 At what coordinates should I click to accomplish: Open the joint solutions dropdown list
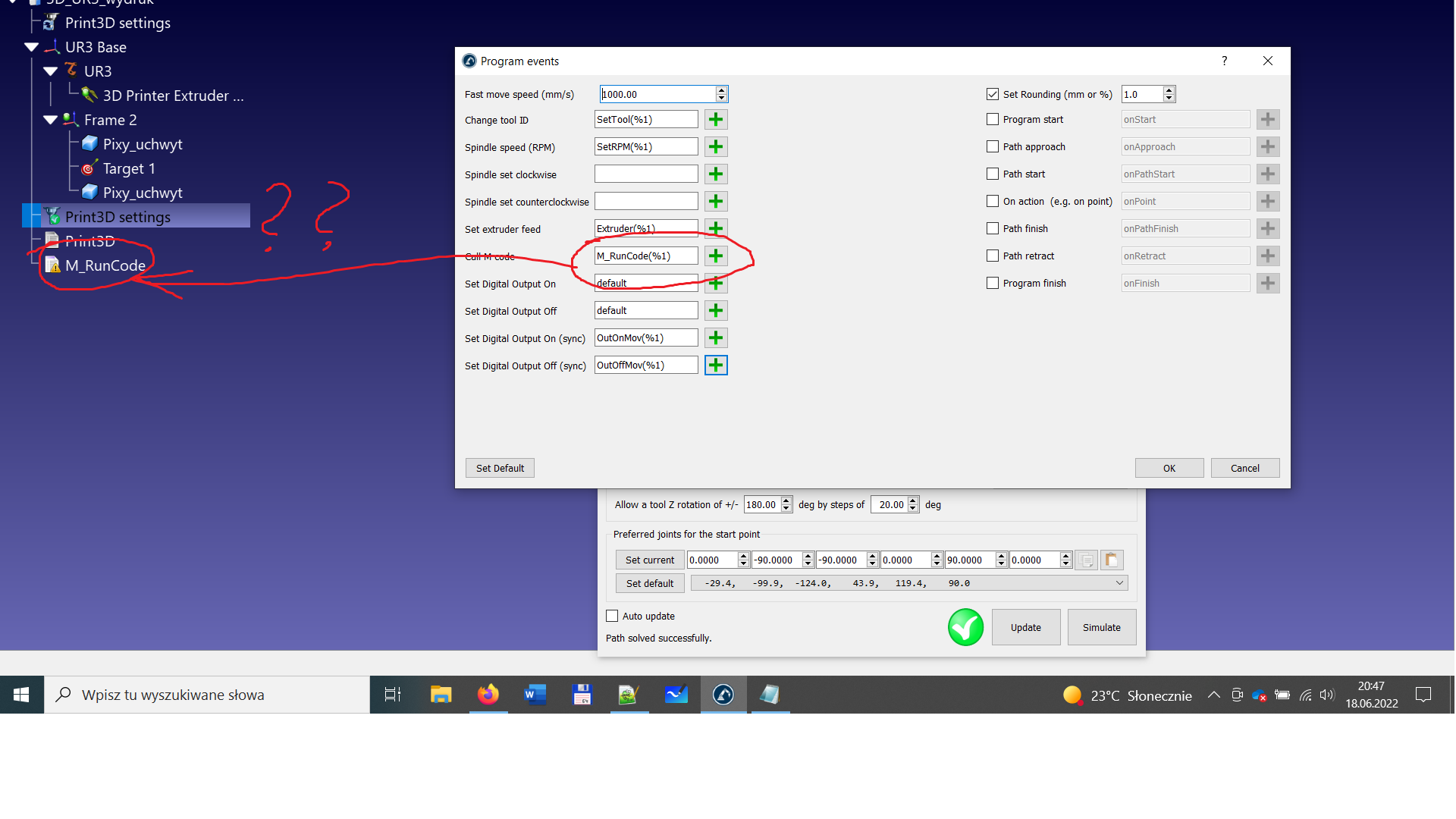point(1119,583)
